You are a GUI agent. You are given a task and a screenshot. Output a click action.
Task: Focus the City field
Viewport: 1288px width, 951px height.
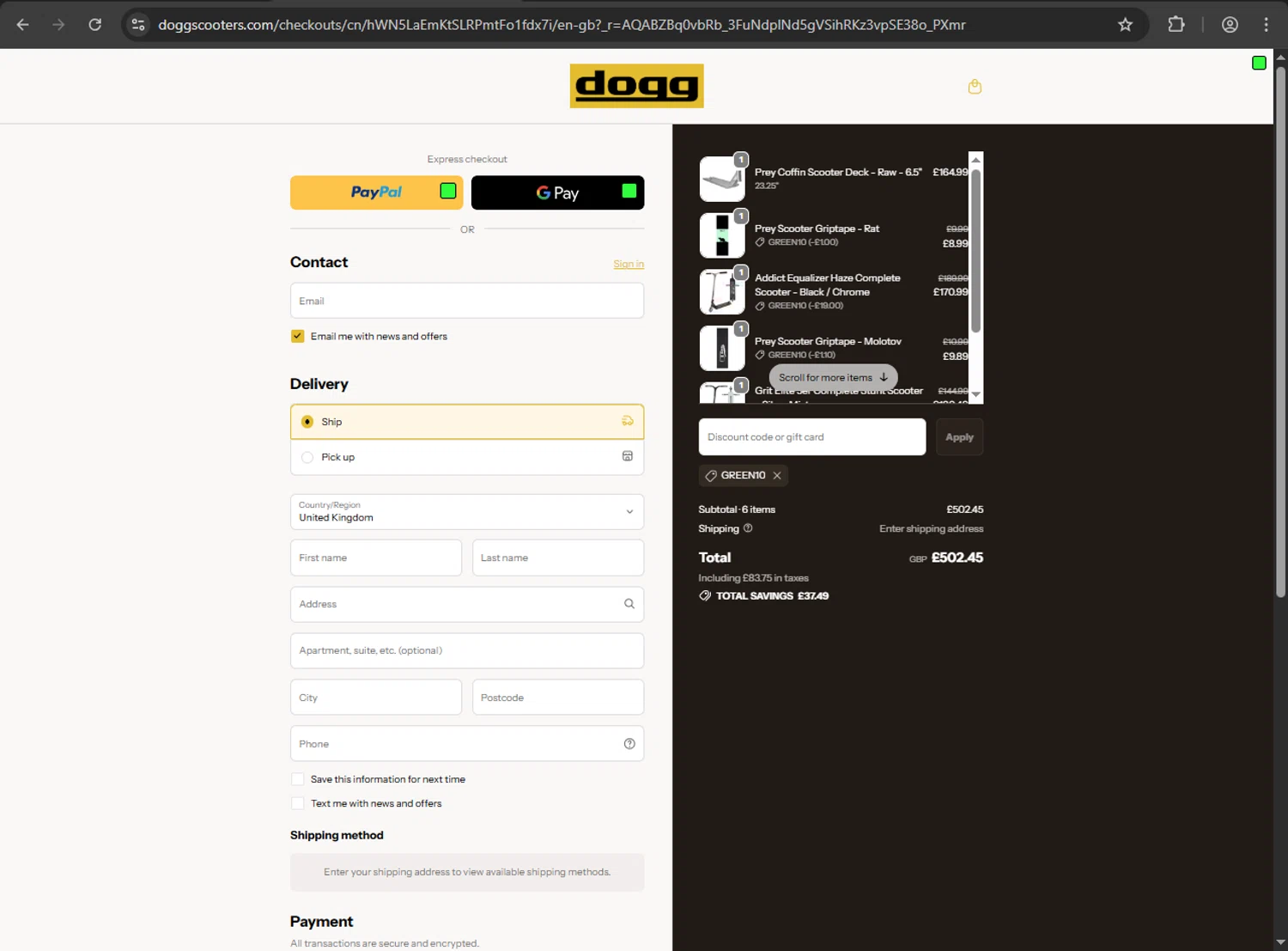click(376, 698)
